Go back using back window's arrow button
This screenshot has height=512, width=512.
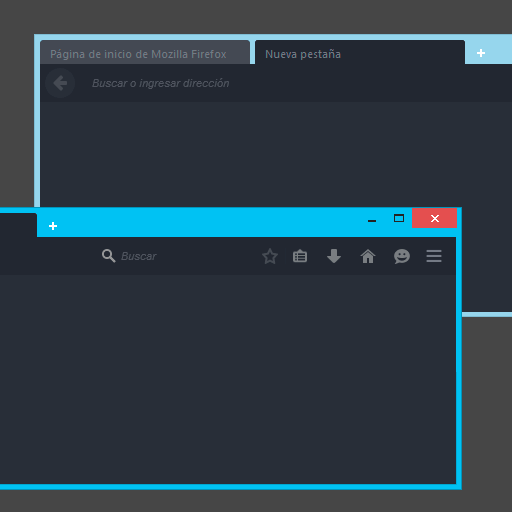[60, 83]
